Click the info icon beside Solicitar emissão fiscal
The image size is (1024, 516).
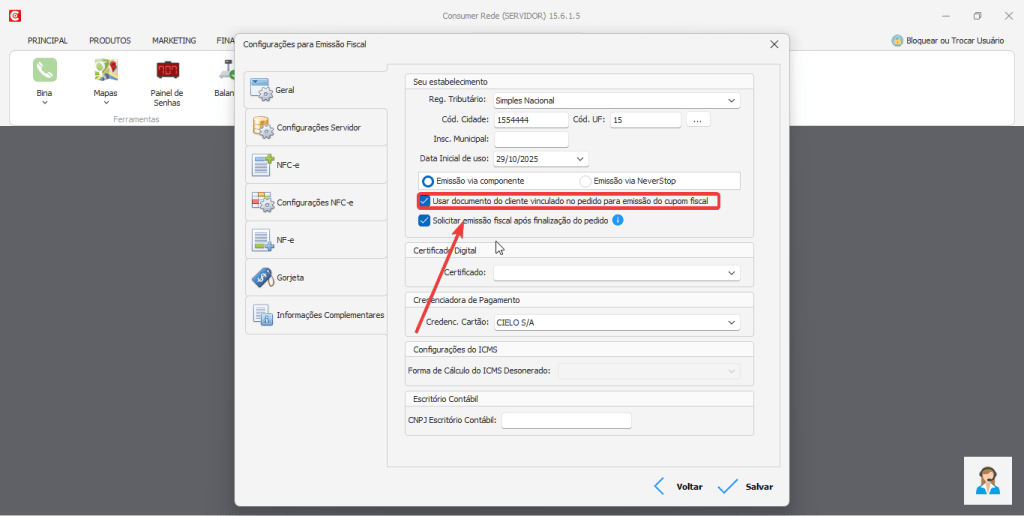[618, 220]
